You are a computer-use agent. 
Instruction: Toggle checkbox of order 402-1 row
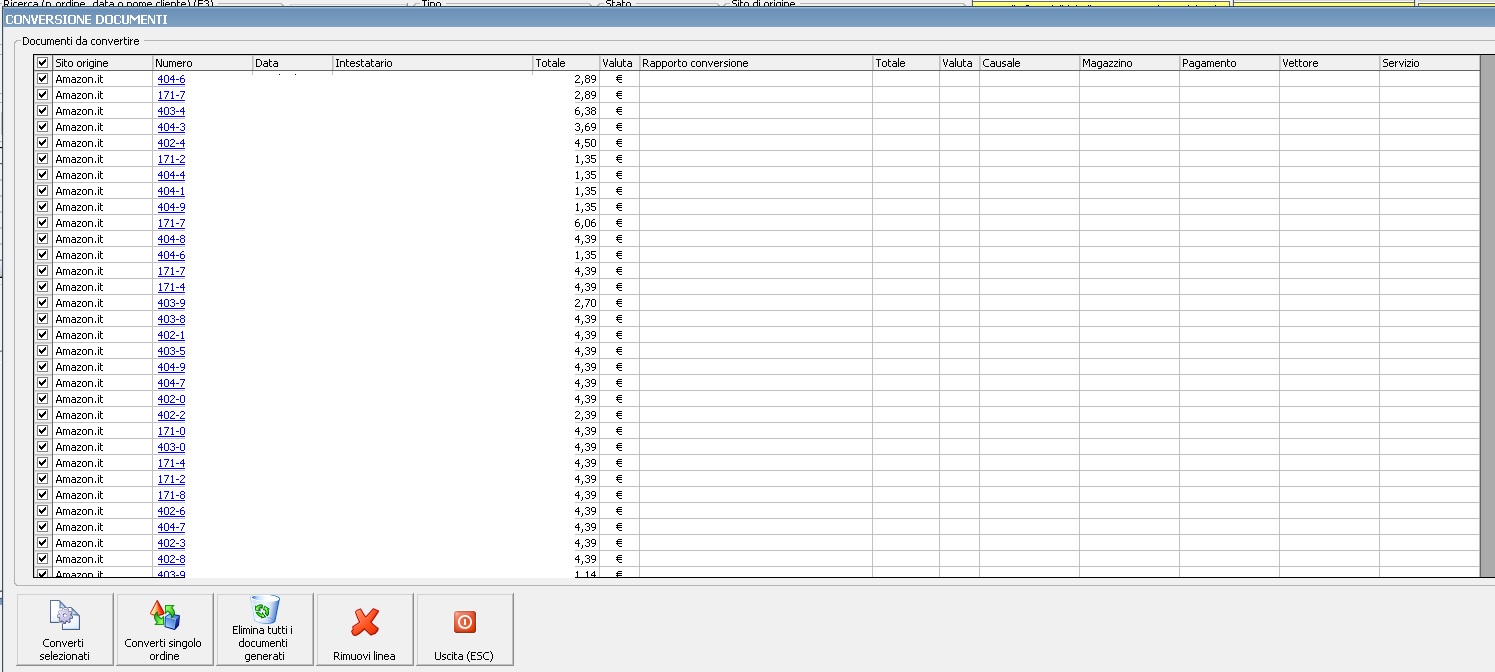(x=42, y=335)
